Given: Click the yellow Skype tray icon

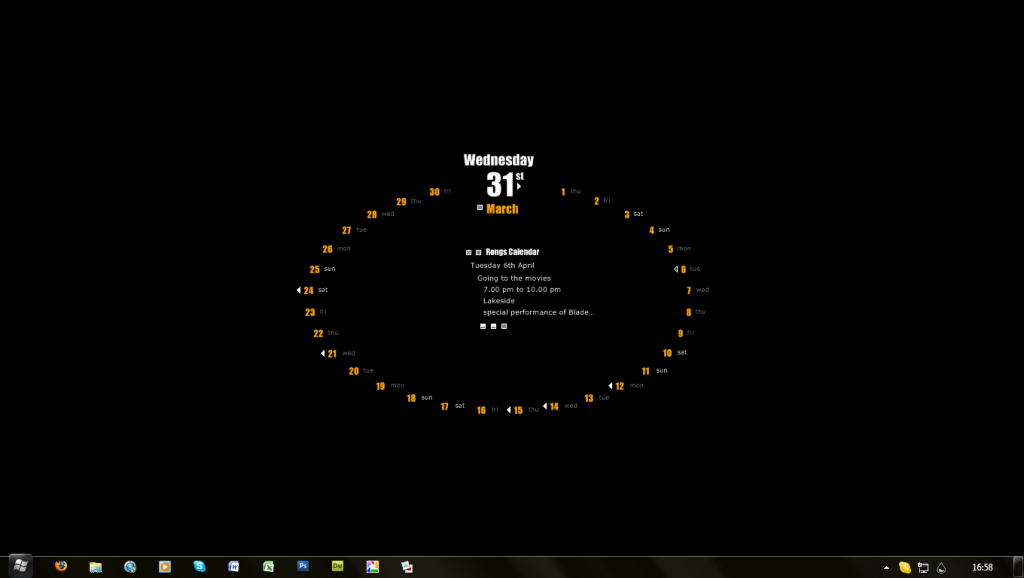Looking at the screenshot, I should click(904, 568).
